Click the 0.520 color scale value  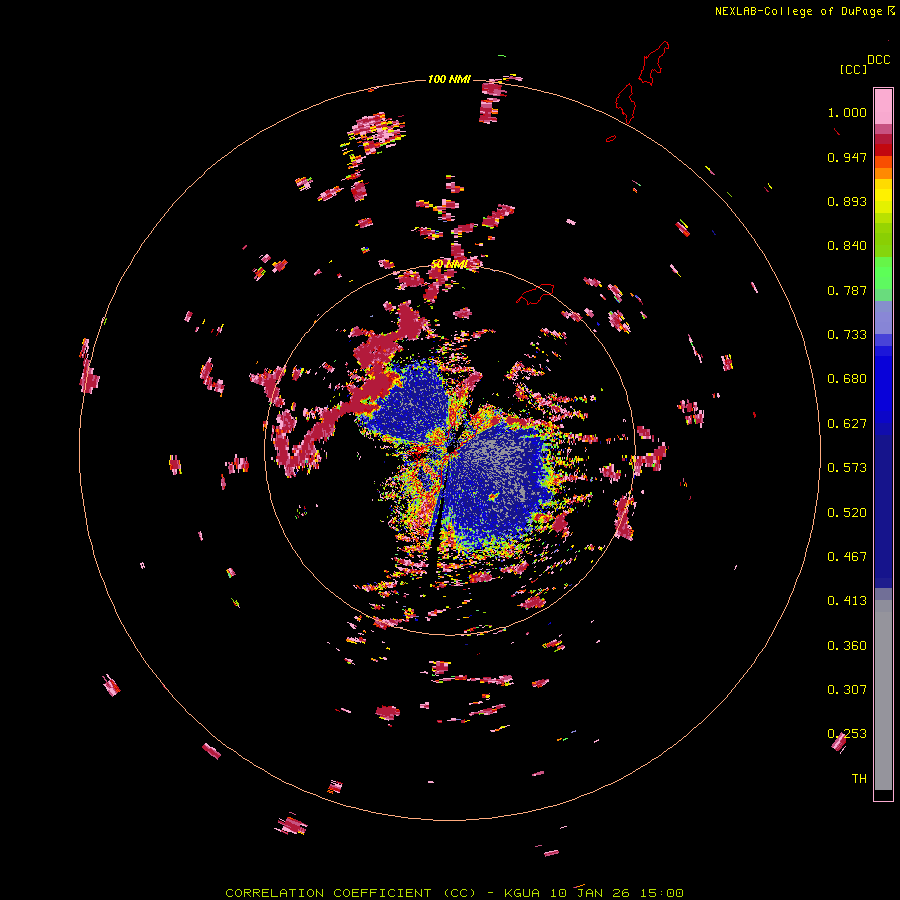coord(847,513)
